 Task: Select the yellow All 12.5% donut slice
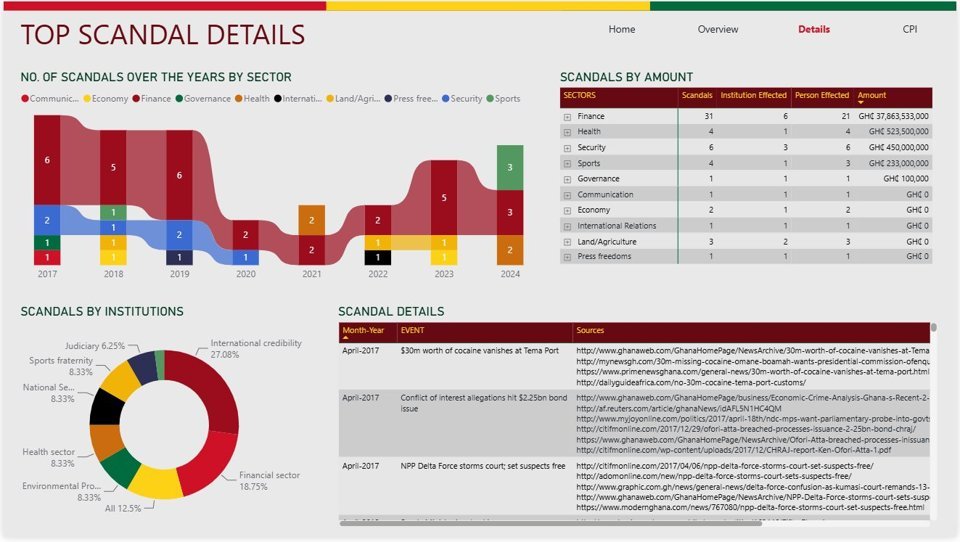pos(156,483)
